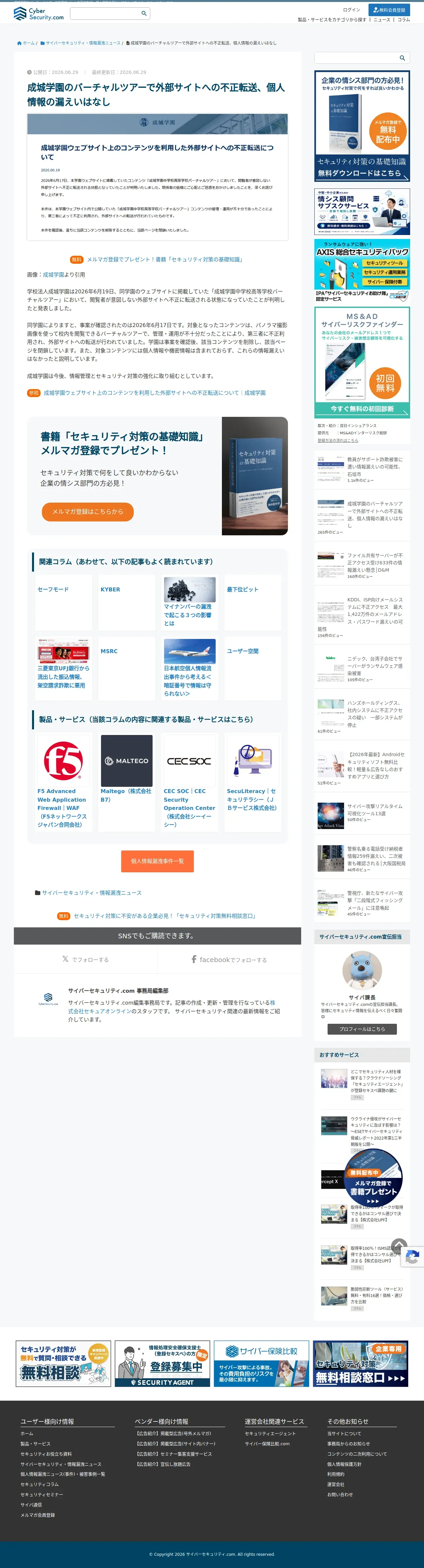Open the ログイン link in the header
Screen dimensions: 424x1568
[x=351, y=10]
